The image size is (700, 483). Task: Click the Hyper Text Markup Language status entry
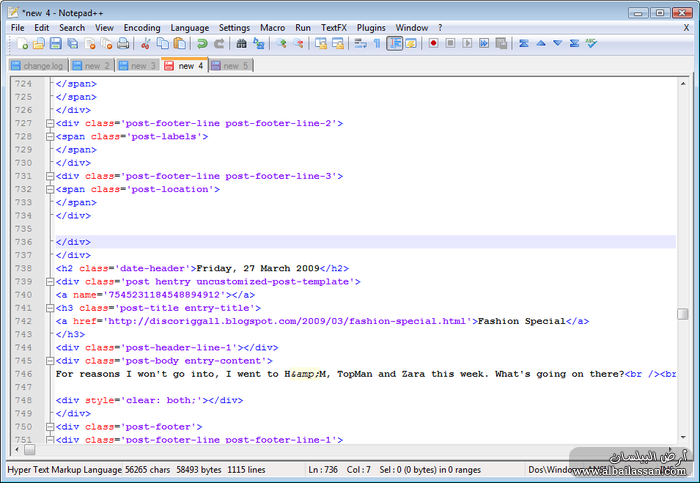coord(64,470)
